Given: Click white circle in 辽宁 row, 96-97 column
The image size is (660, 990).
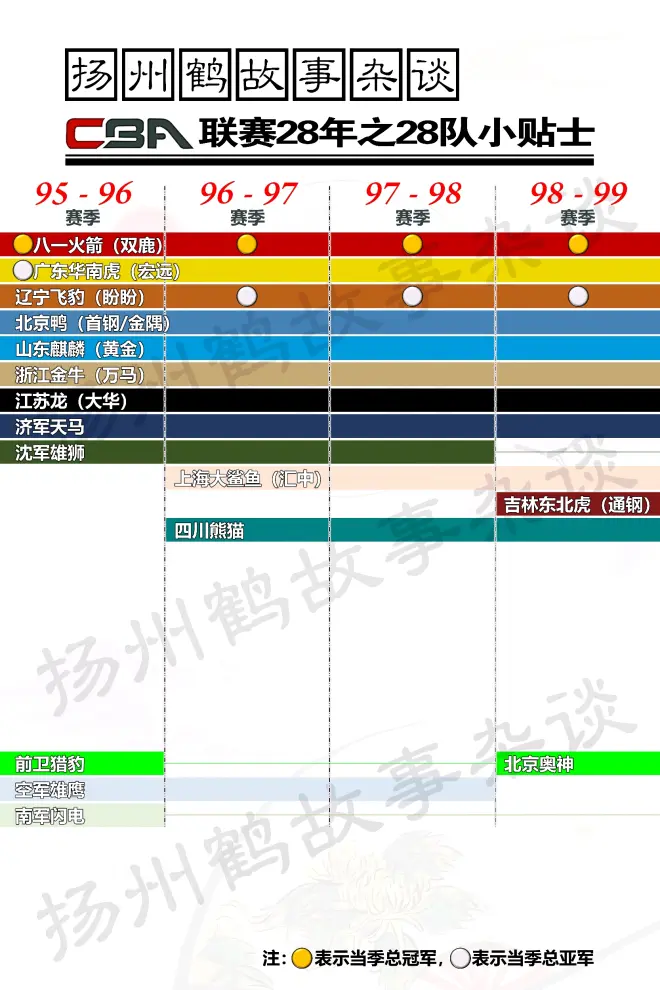Looking at the screenshot, I should [247, 296].
